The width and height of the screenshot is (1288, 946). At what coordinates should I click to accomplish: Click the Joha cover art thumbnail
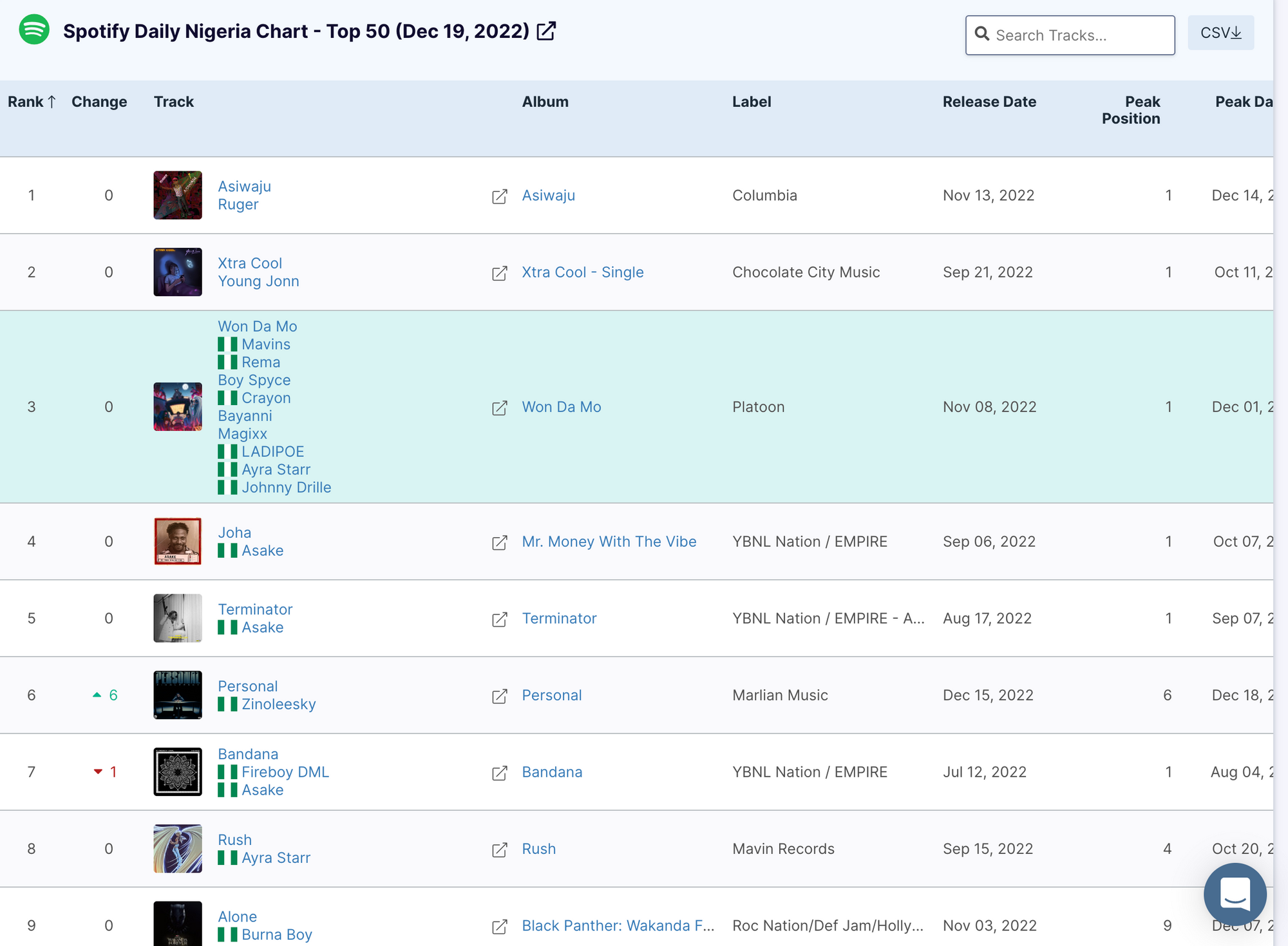pos(178,541)
